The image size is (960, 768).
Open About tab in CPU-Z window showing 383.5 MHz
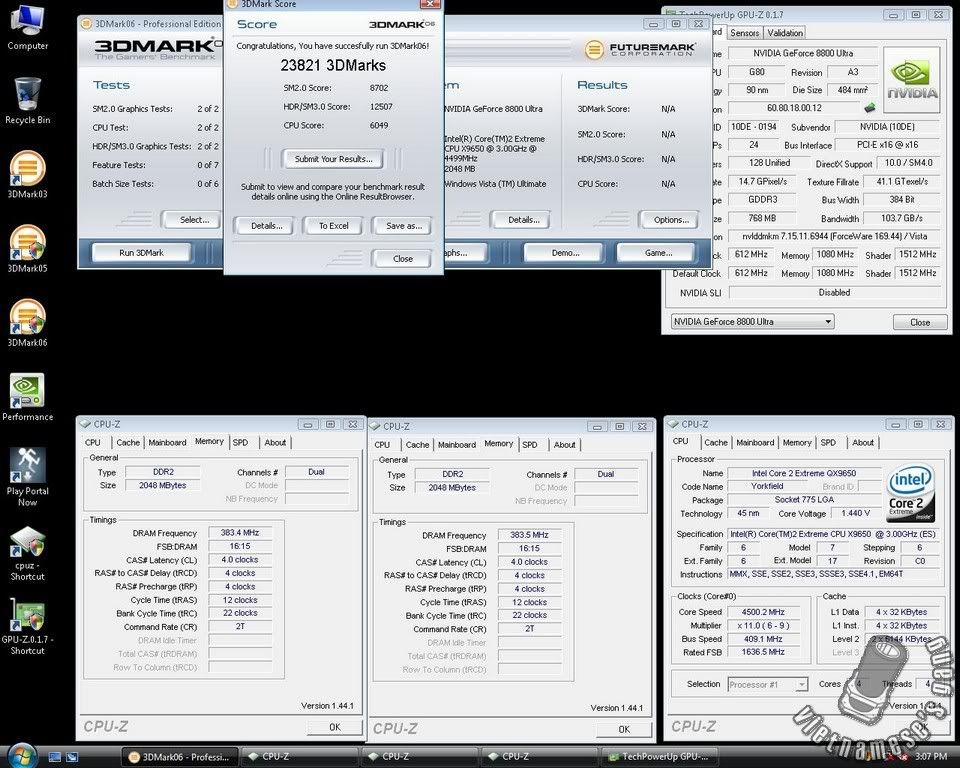coord(564,445)
